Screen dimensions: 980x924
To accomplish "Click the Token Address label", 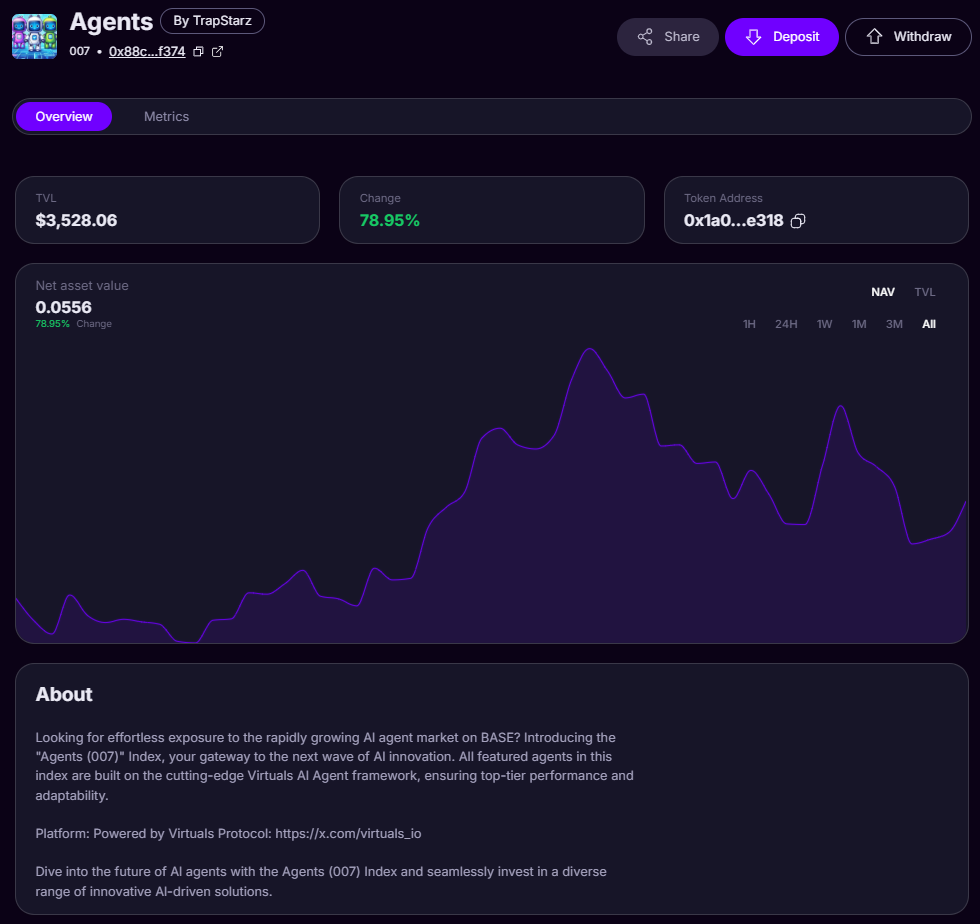I will [723, 198].
